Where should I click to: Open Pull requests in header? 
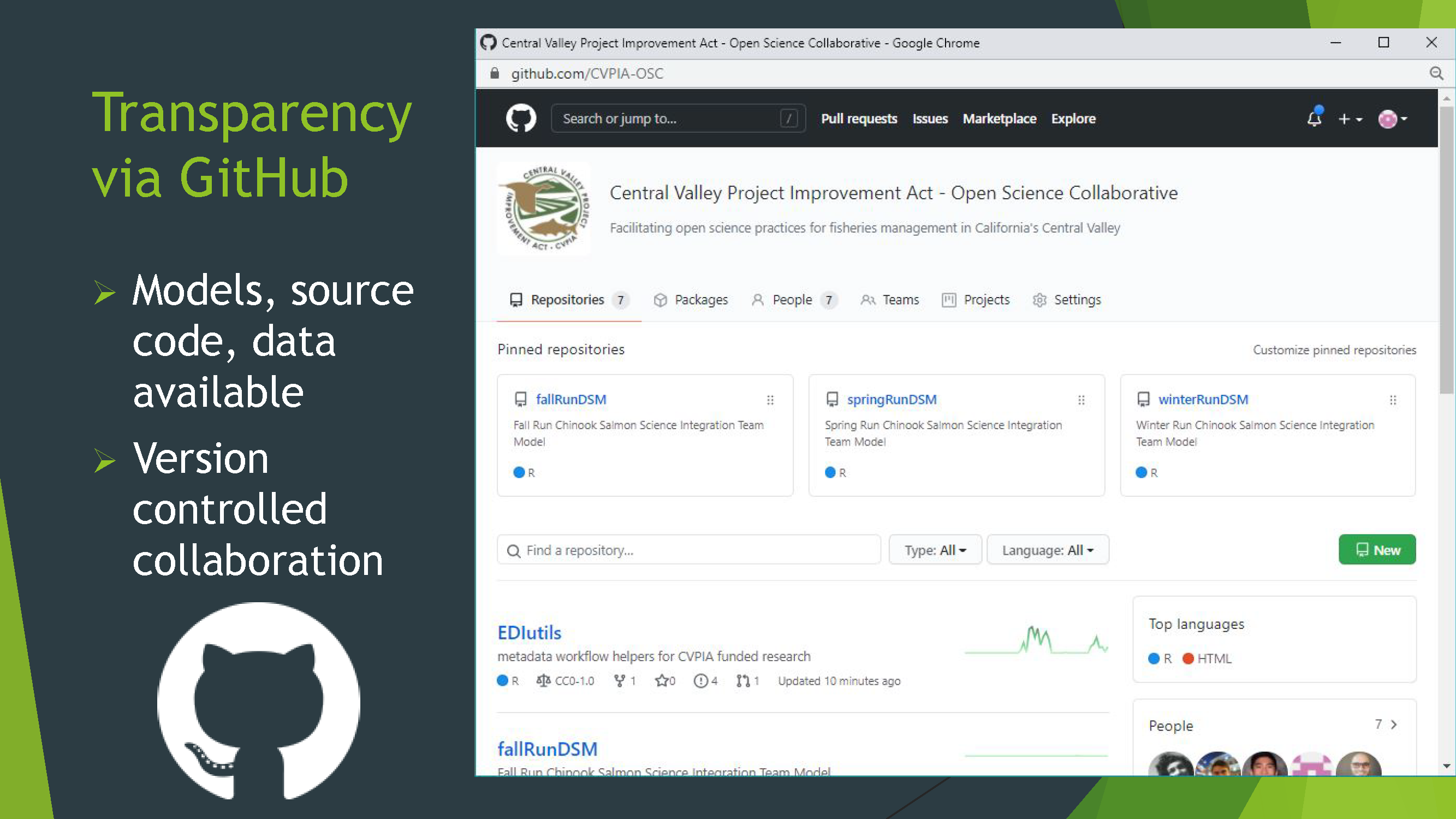pos(859,118)
